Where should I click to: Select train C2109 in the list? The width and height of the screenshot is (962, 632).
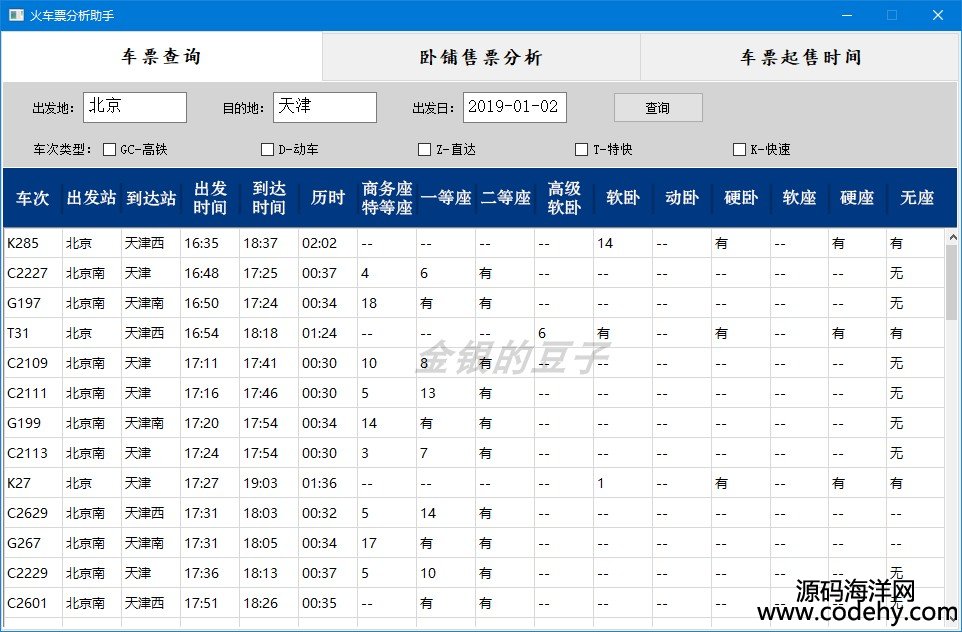(x=474, y=363)
